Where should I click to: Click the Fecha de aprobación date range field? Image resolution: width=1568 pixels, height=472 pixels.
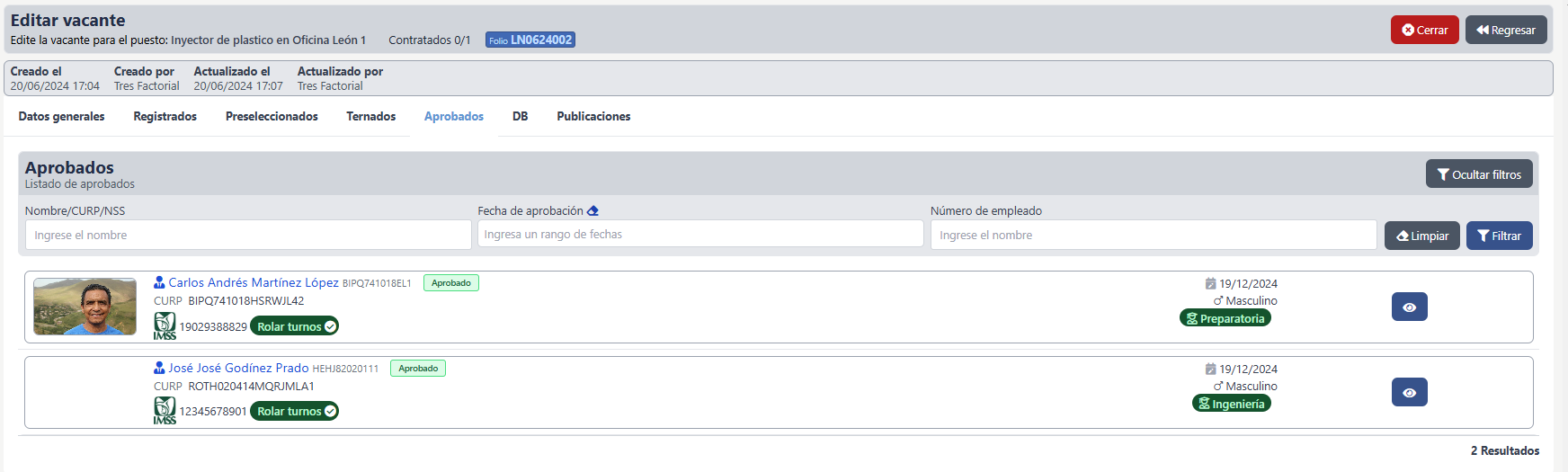[700, 234]
